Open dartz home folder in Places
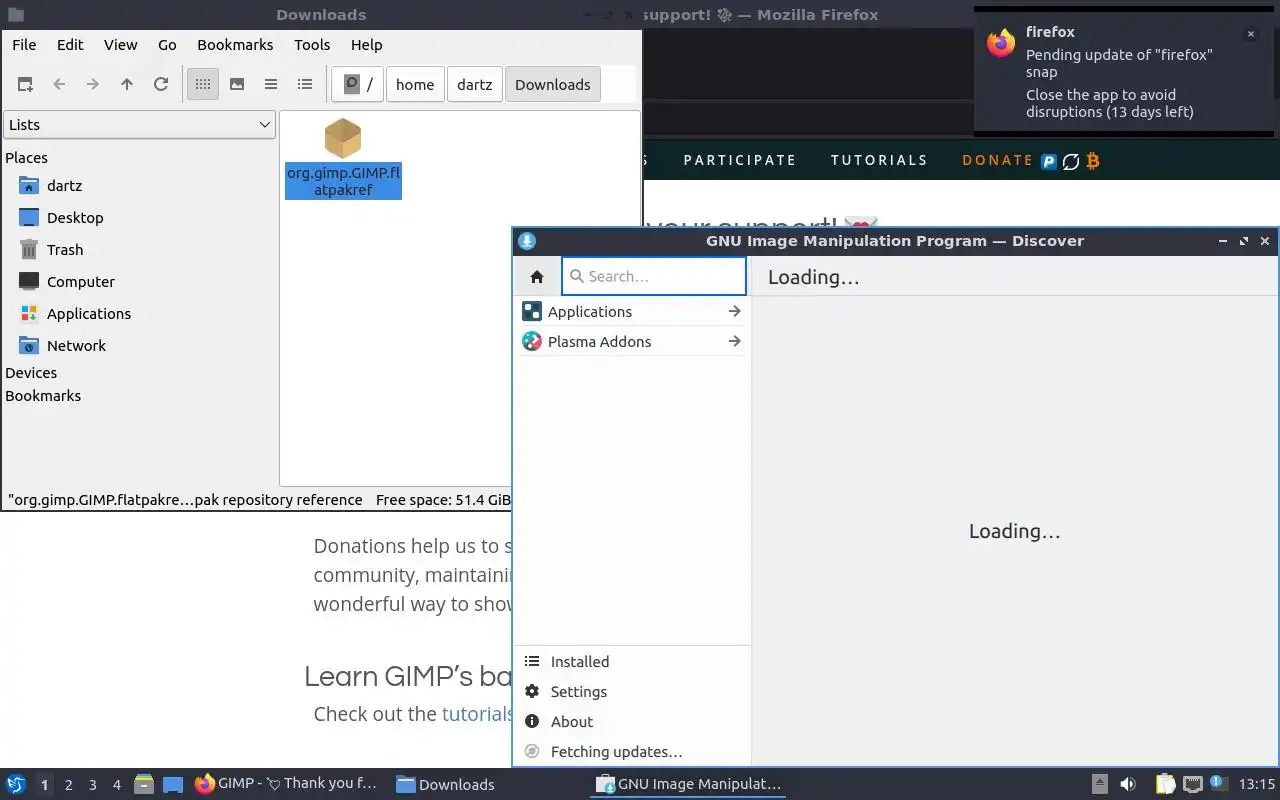Viewport: 1280px width, 800px height. tap(64, 186)
